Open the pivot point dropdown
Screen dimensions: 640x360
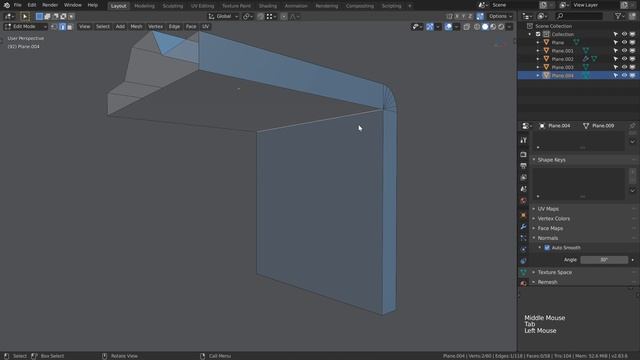tap(247, 16)
